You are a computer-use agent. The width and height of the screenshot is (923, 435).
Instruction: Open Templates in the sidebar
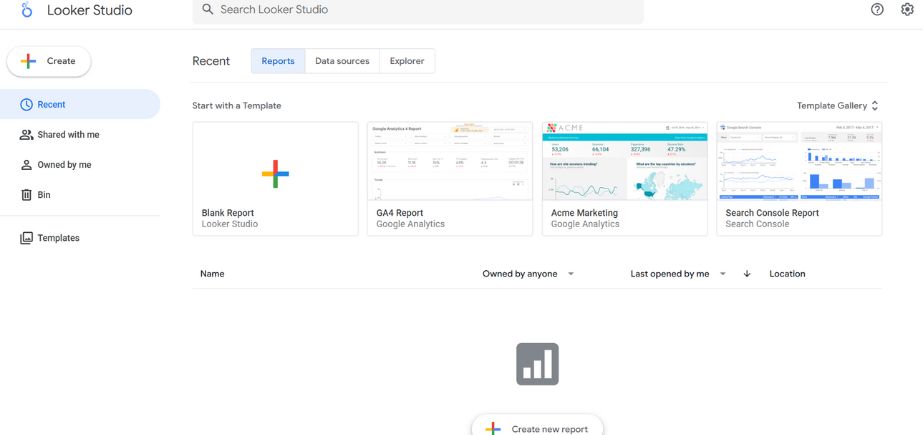[x=80, y=238]
